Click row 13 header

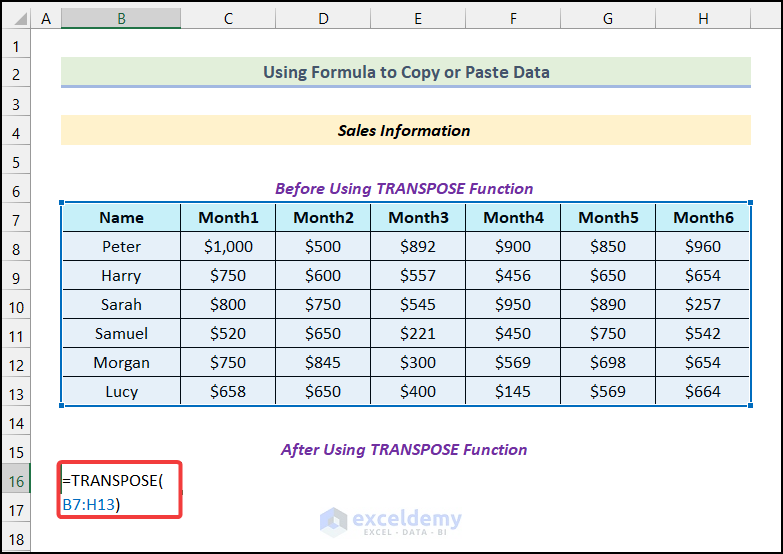[x=16, y=392]
